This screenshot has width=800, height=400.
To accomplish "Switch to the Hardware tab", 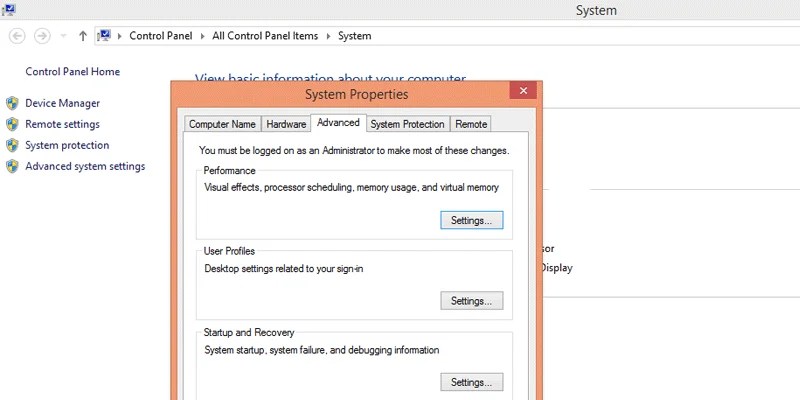I will point(286,124).
